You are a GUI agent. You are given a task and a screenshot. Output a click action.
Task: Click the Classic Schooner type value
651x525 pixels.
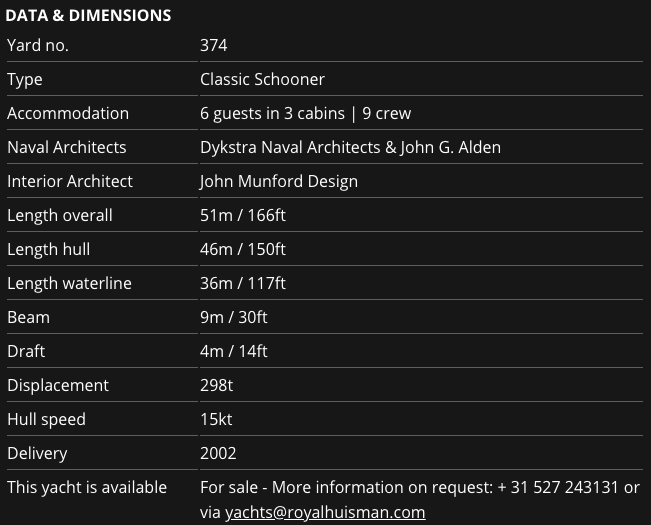point(262,79)
